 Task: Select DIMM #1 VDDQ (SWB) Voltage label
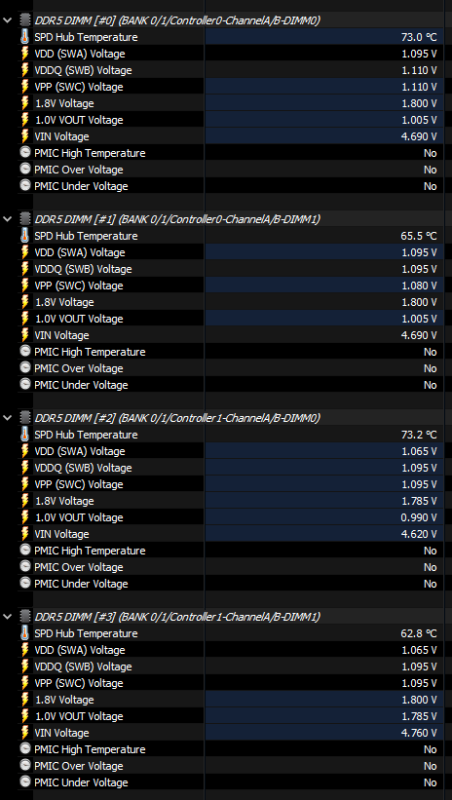point(83,269)
